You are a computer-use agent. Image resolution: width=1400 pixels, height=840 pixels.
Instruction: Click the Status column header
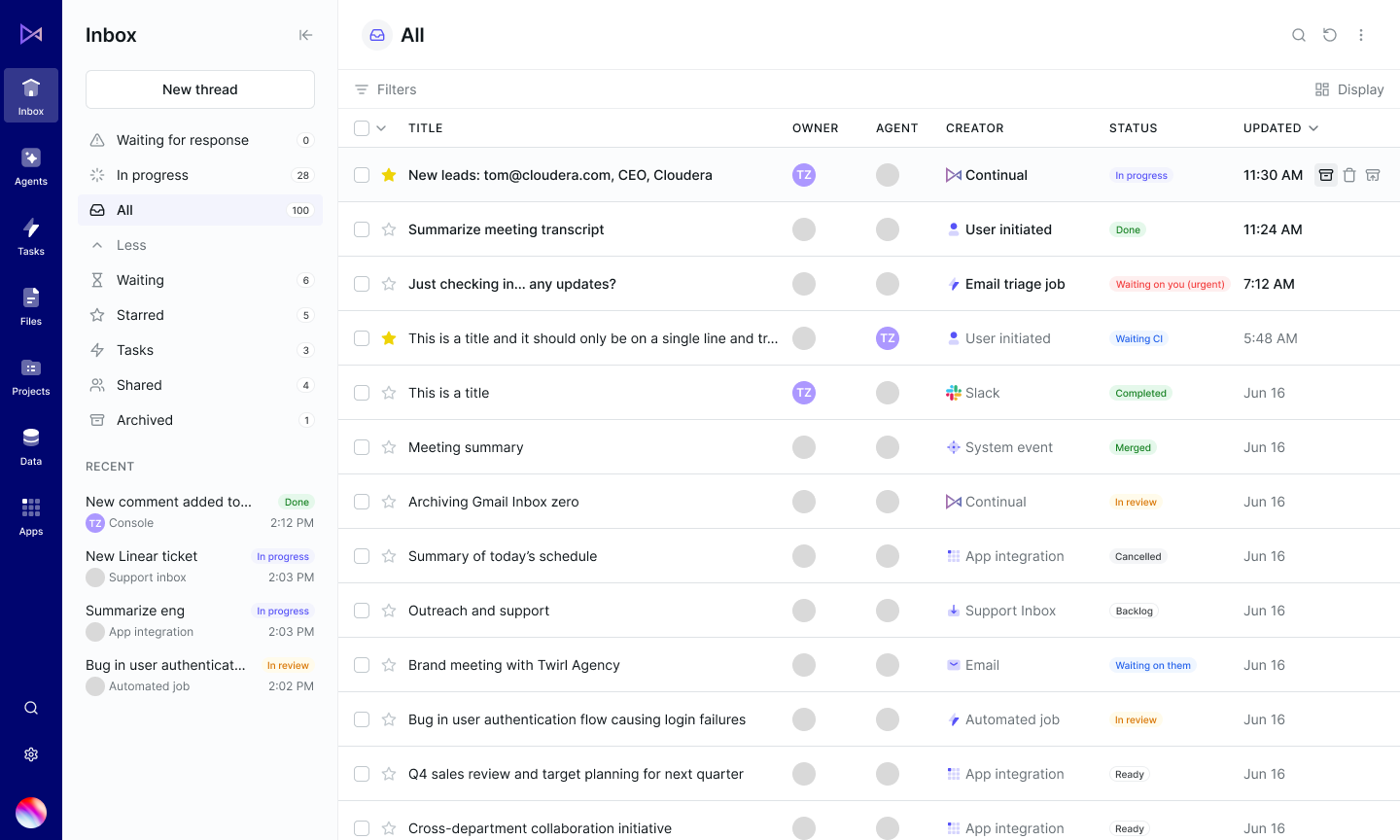point(1134,128)
